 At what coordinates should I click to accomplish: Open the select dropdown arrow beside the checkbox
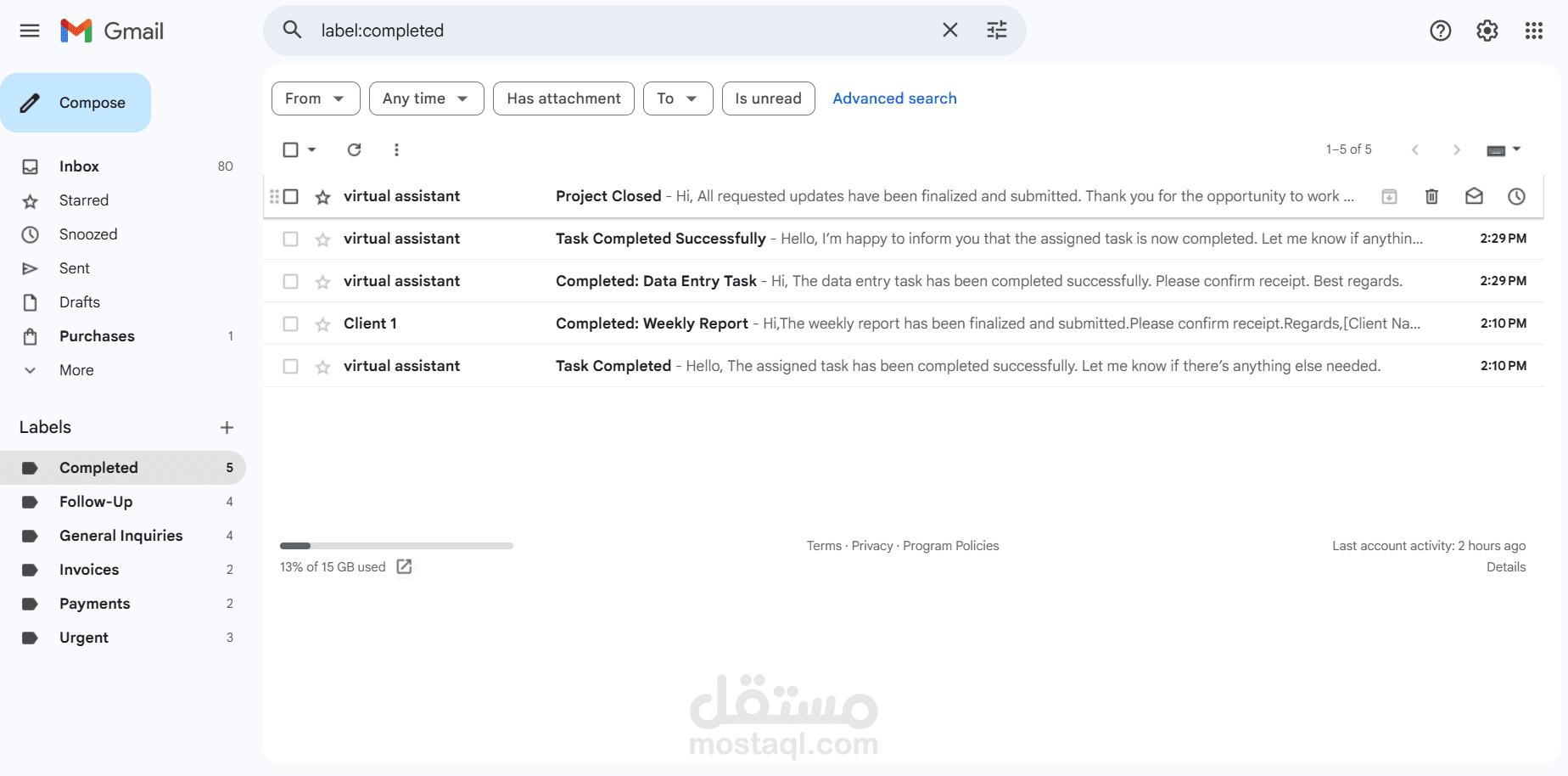[311, 149]
